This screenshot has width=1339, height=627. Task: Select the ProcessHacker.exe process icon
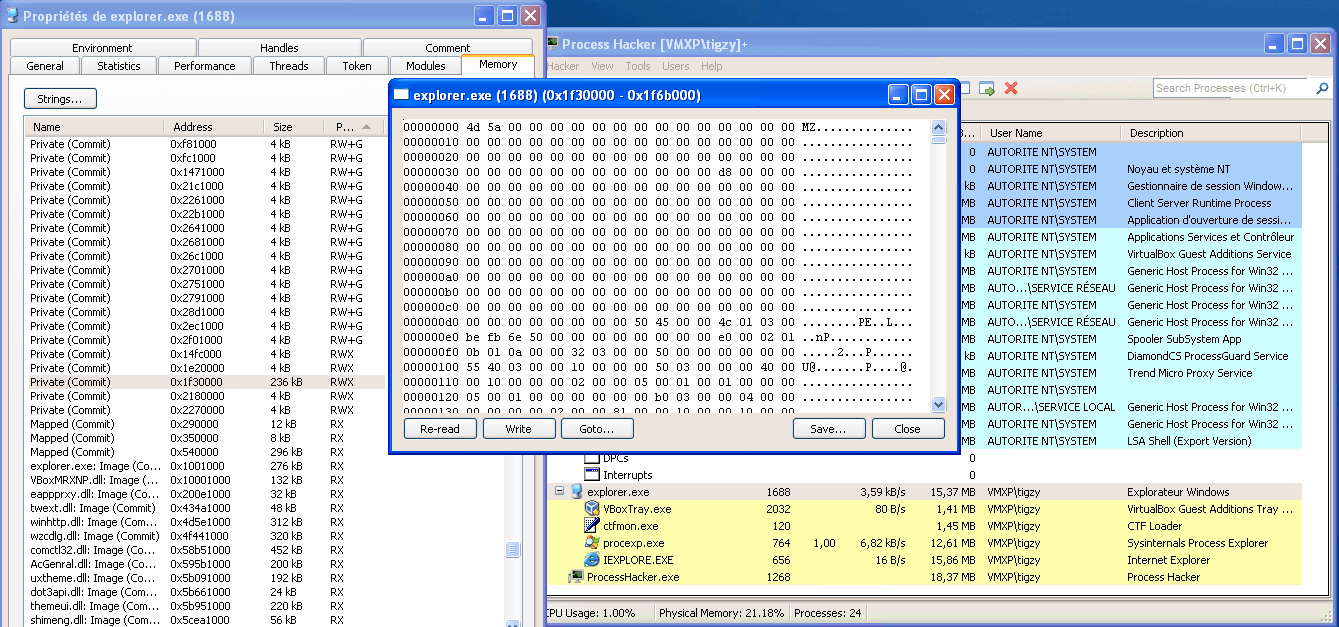point(575,577)
